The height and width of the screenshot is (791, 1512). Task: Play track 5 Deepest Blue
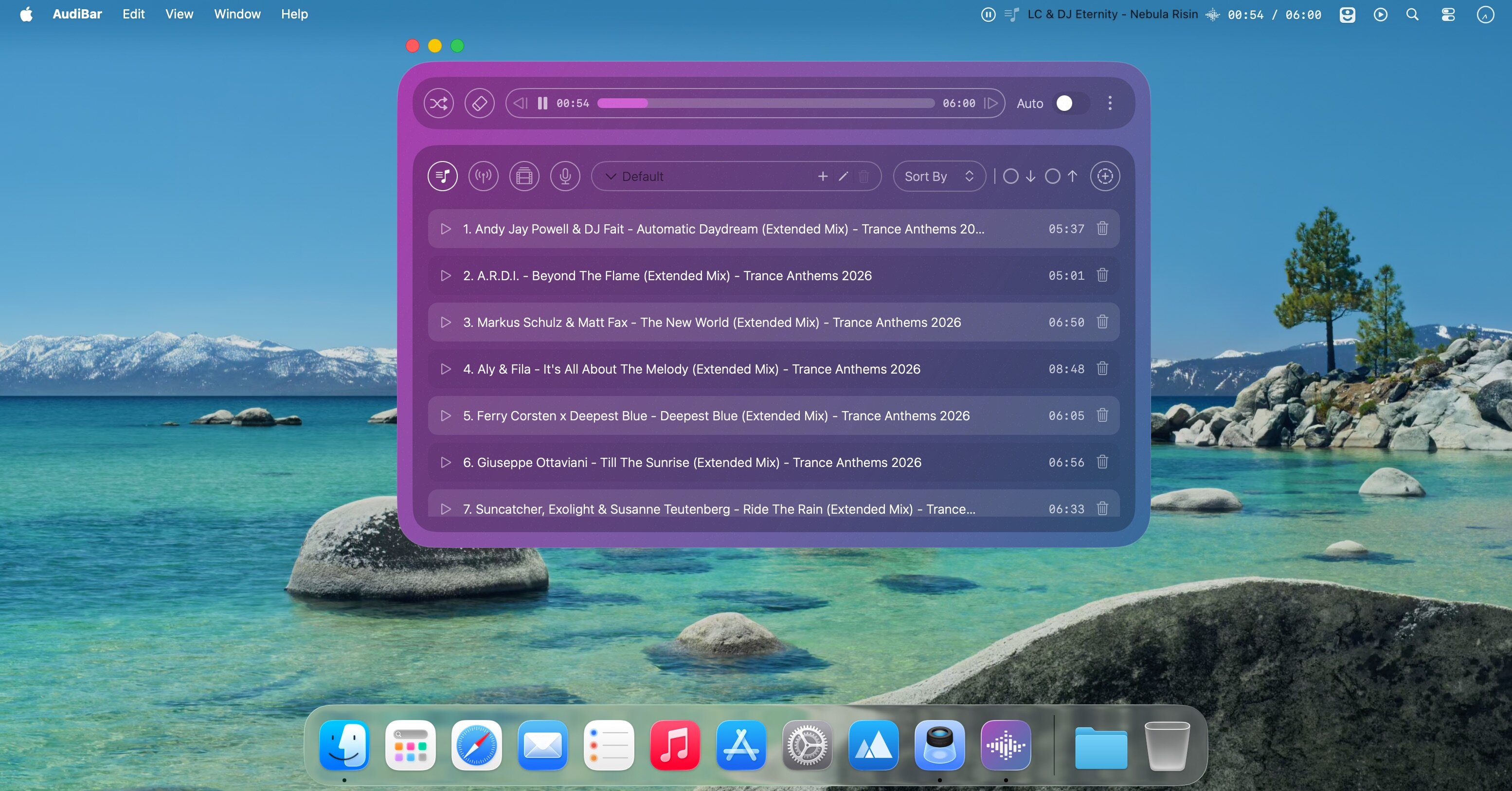coord(446,415)
